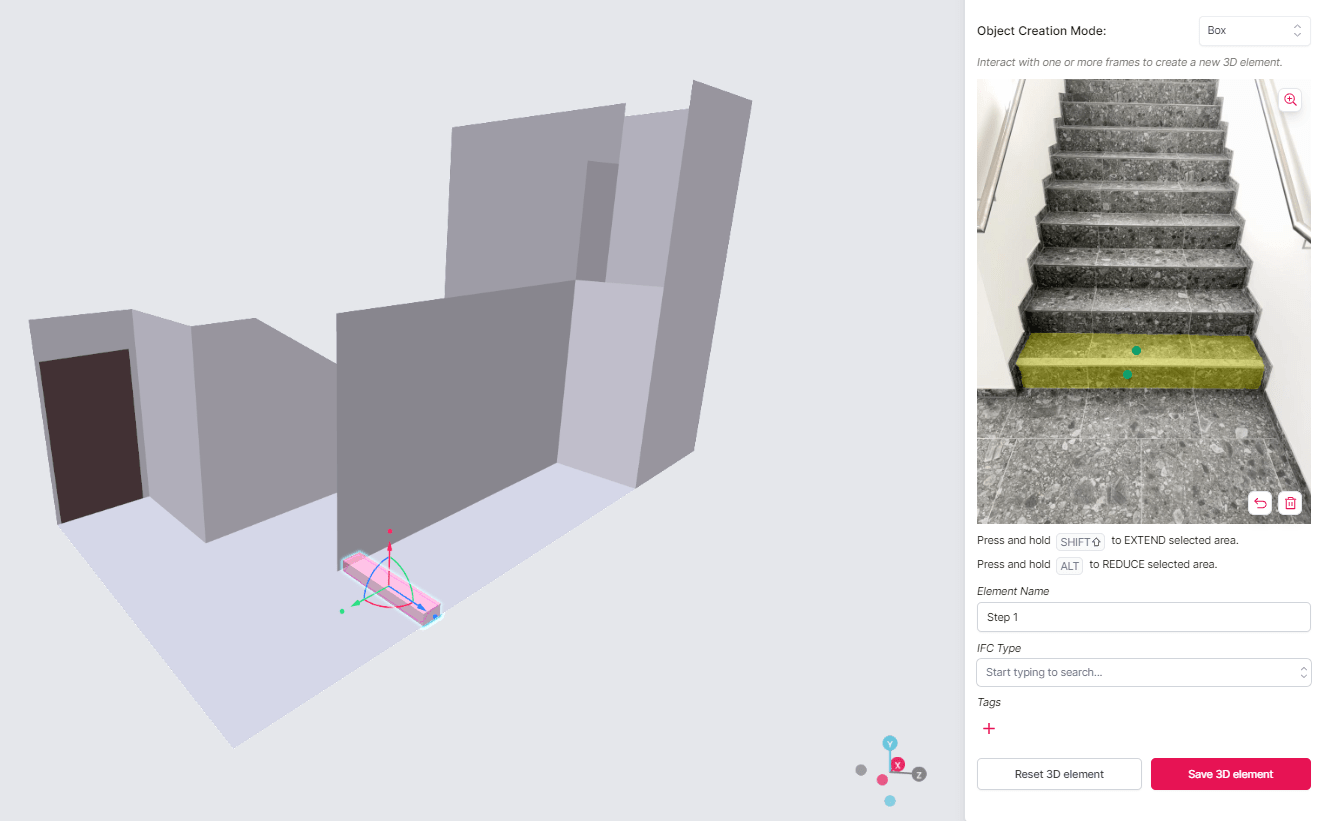This screenshot has width=1319, height=821.
Task: Select the X axis on the orientation gizmo
Action: click(x=898, y=764)
